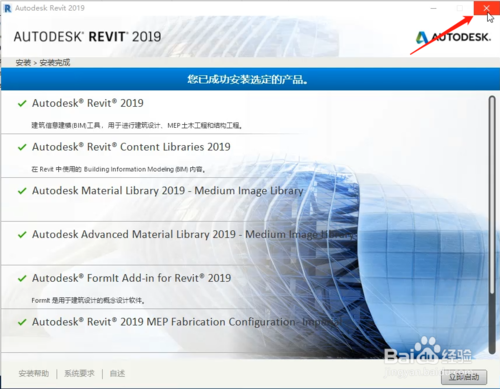
Task: Select the Autodesk Revit Content Libraries 2019 entry
Action: click(131, 147)
